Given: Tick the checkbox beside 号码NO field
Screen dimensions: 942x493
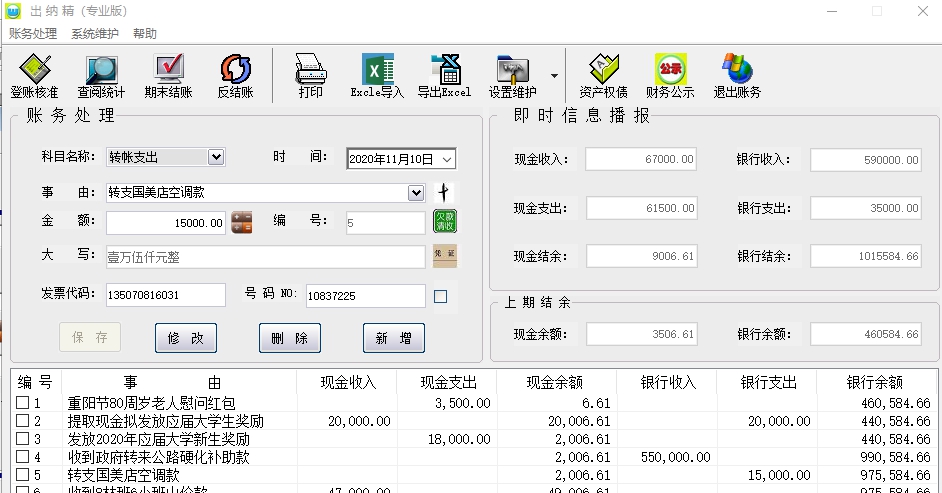Looking at the screenshot, I should coord(440,296).
